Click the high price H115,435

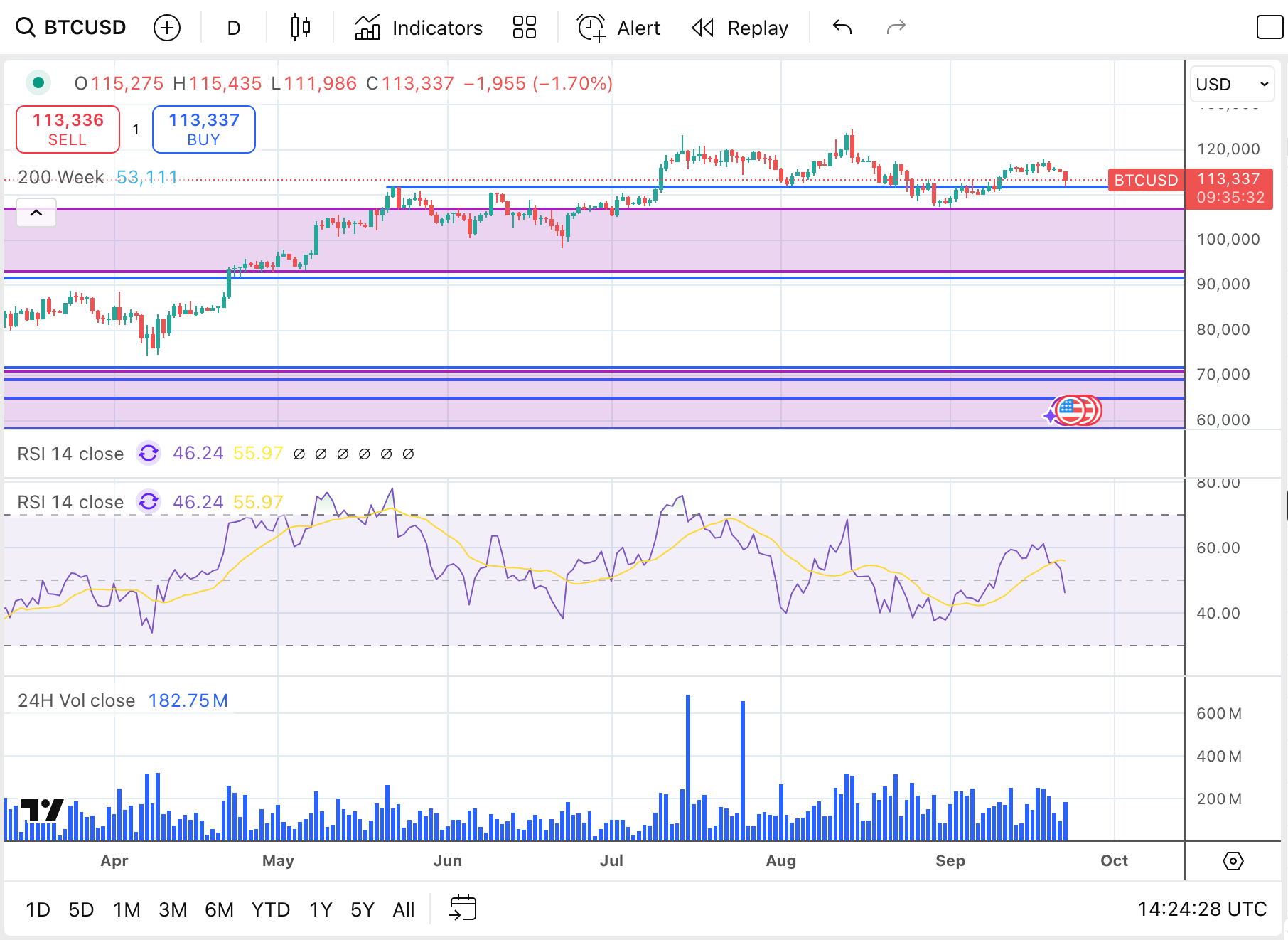(x=218, y=83)
